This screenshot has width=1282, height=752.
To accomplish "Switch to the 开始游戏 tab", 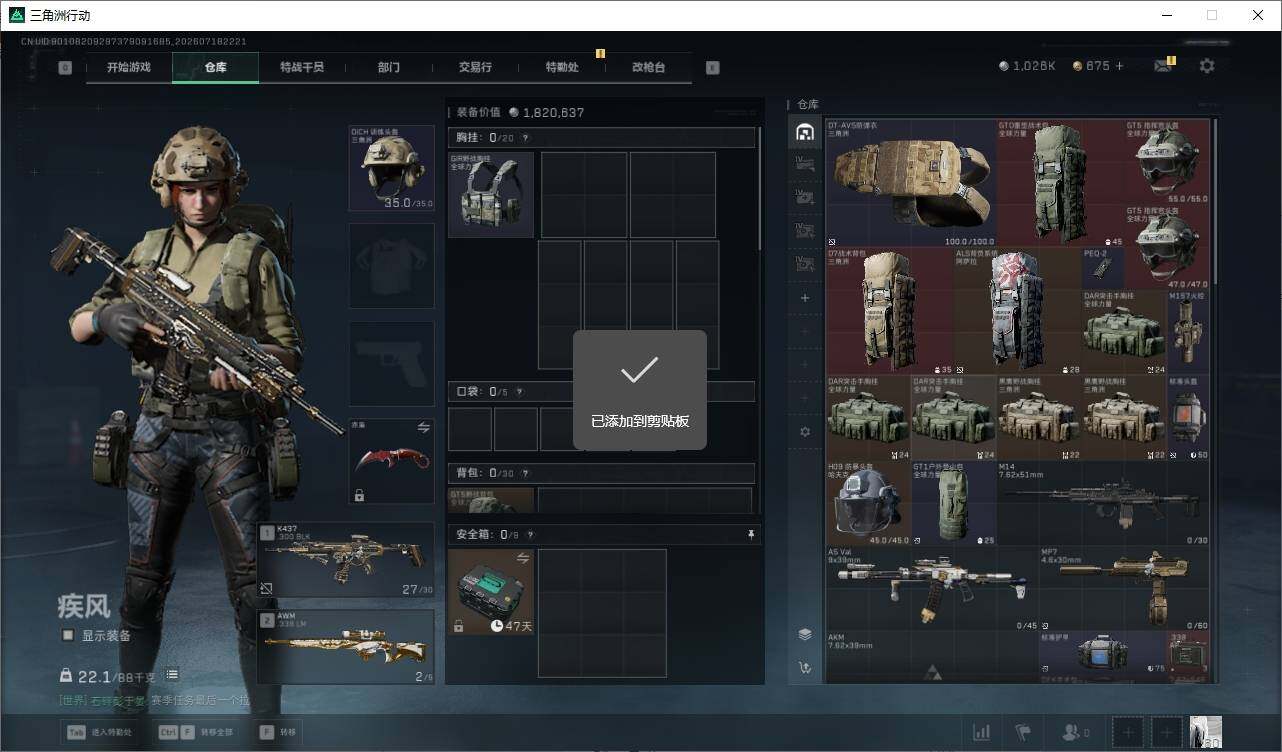I will (x=129, y=67).
